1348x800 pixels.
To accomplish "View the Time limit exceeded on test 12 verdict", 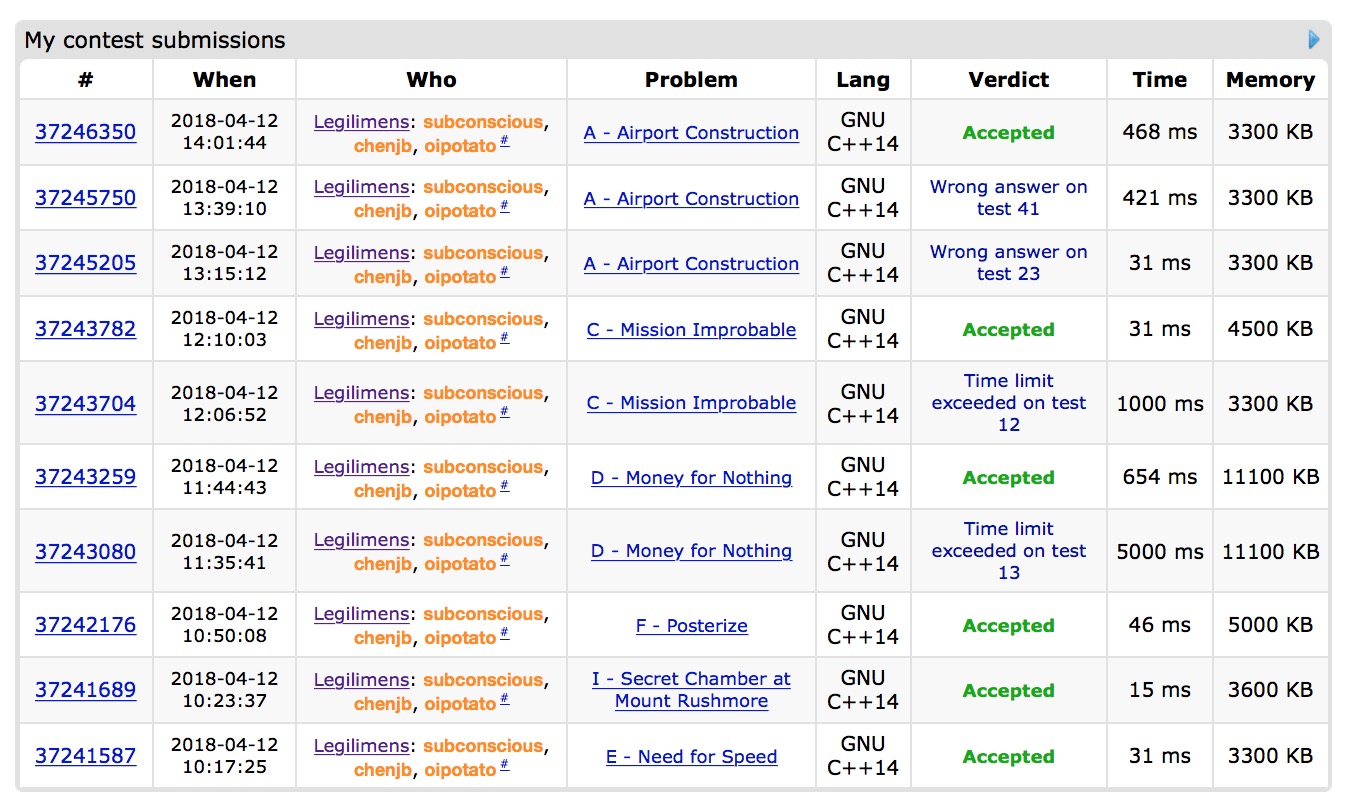I will 1008,403.
